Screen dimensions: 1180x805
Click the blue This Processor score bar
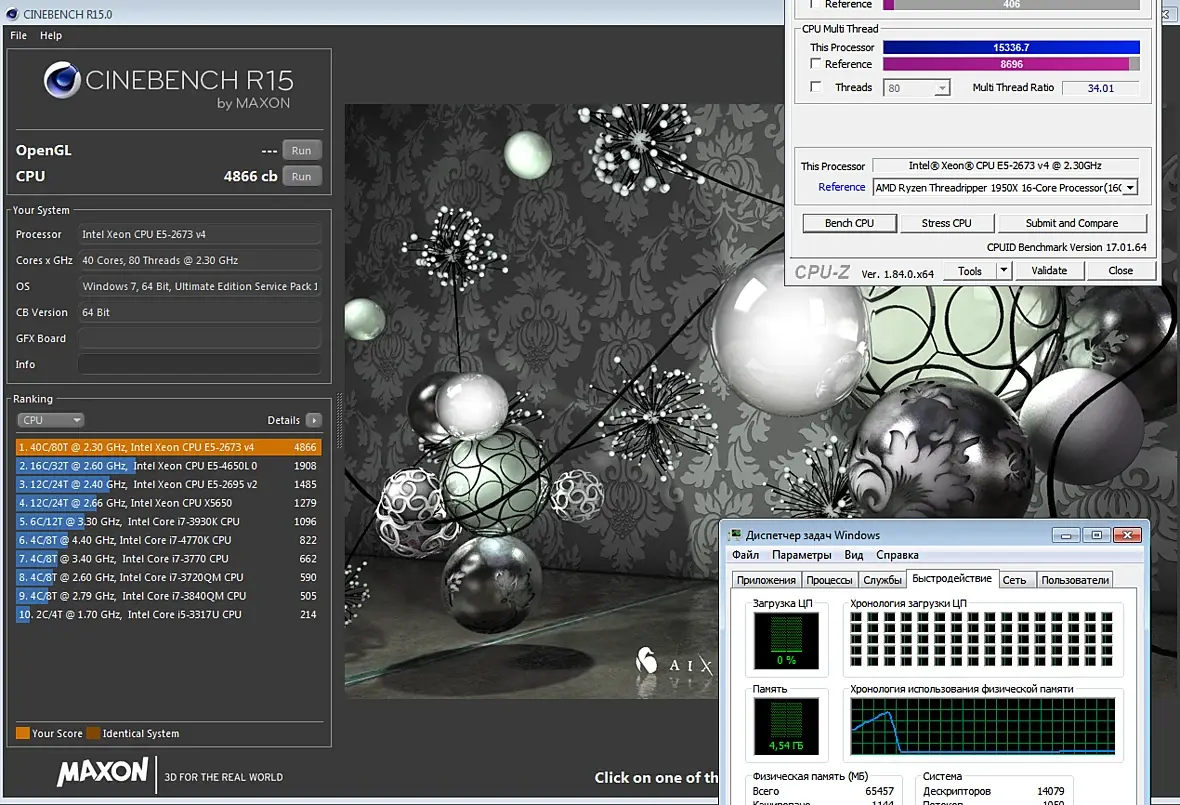(1011, 47)
